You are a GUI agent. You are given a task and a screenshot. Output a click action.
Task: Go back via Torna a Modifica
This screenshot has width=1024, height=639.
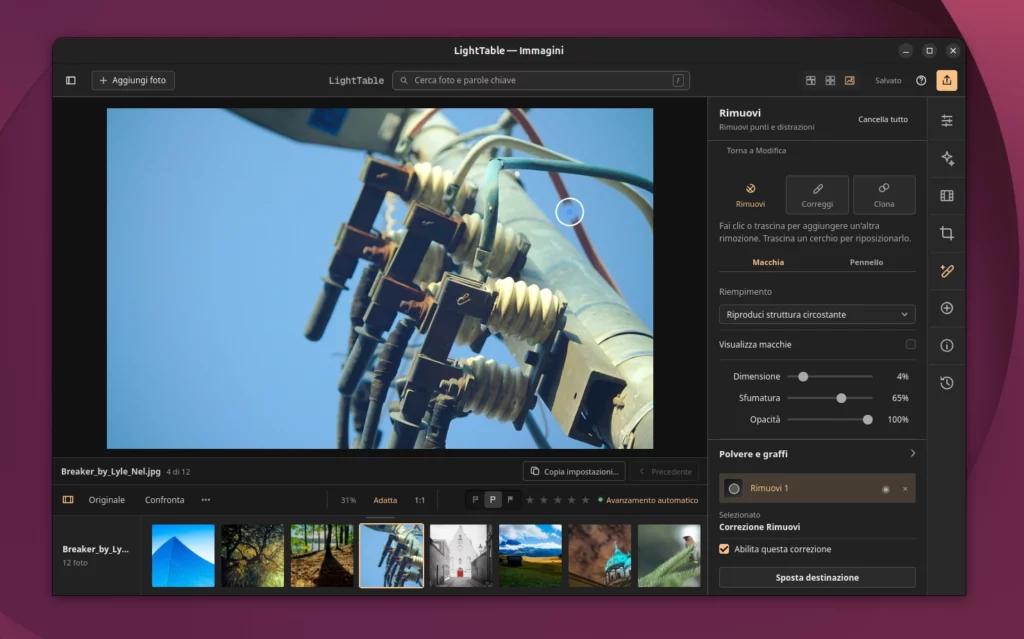coord(756,151)
